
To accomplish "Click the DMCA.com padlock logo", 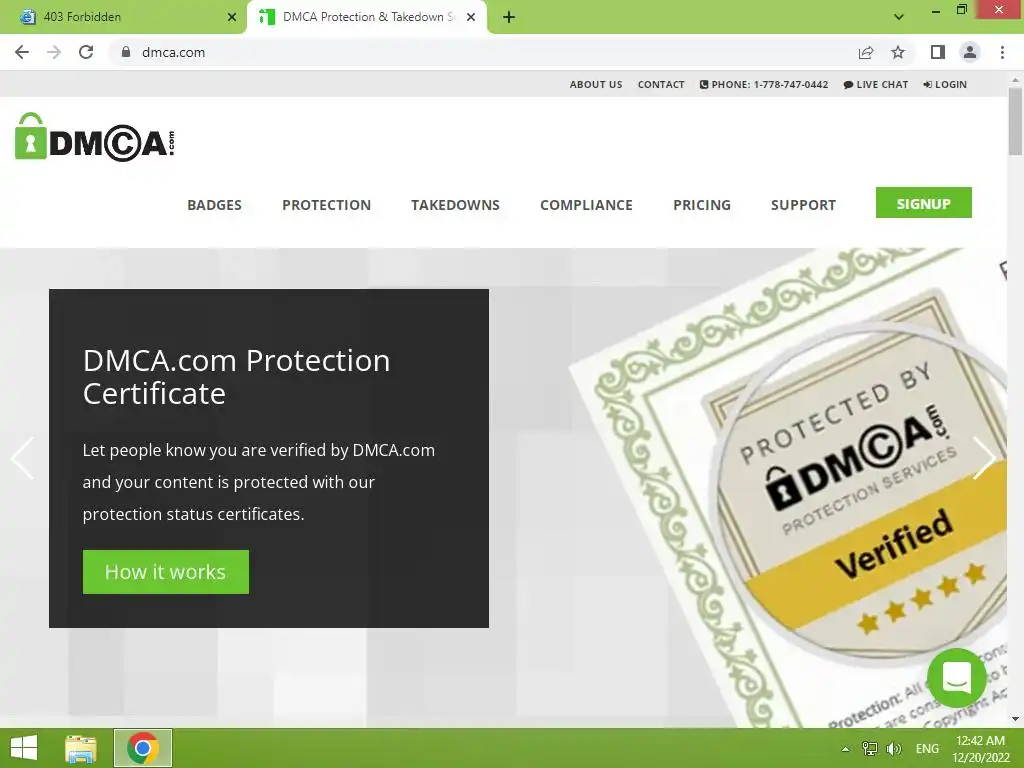I will pos(95,137).
